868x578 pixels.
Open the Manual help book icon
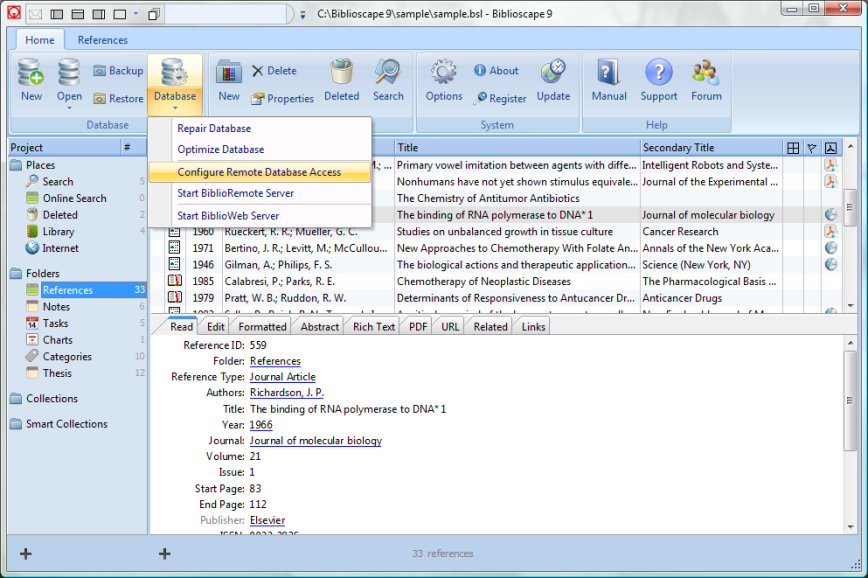(609, 81)
